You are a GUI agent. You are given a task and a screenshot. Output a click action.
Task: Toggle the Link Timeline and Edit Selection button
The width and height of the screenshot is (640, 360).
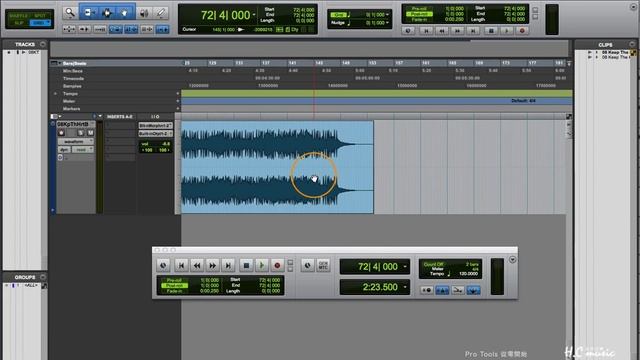pos(131,29)
